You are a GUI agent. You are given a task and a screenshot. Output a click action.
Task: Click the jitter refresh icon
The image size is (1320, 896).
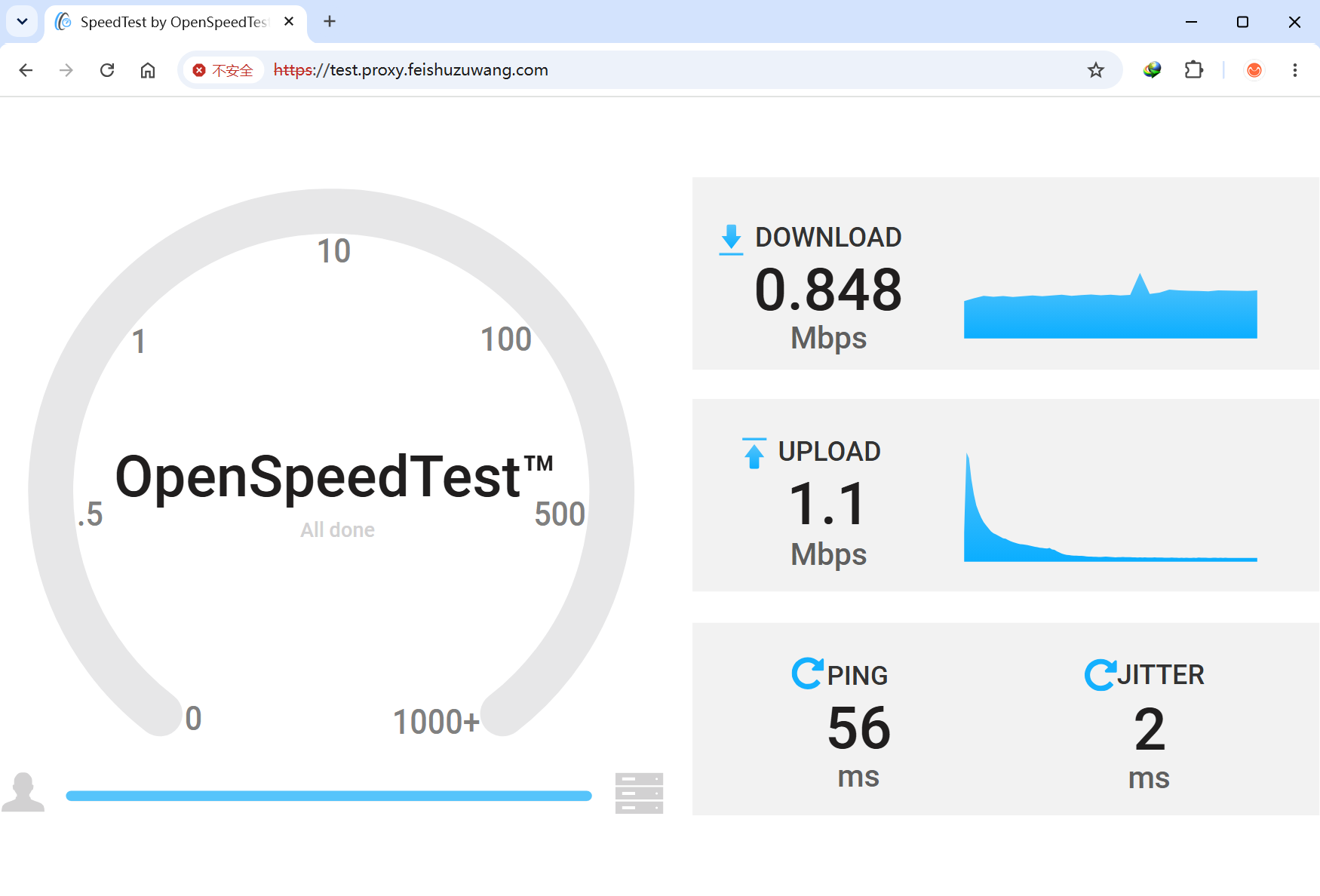[1101, 674]
